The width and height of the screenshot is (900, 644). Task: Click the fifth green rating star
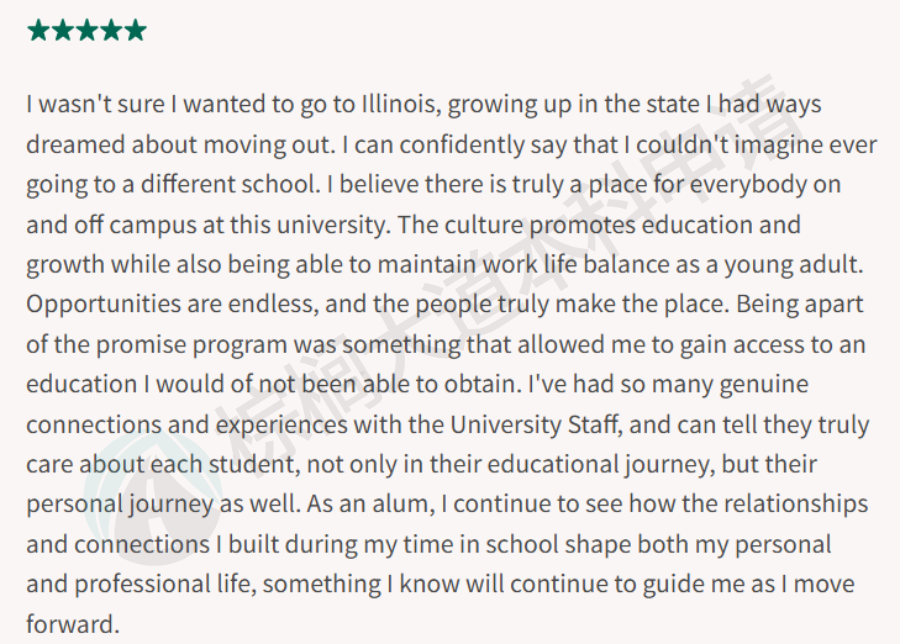pos(135,30)
